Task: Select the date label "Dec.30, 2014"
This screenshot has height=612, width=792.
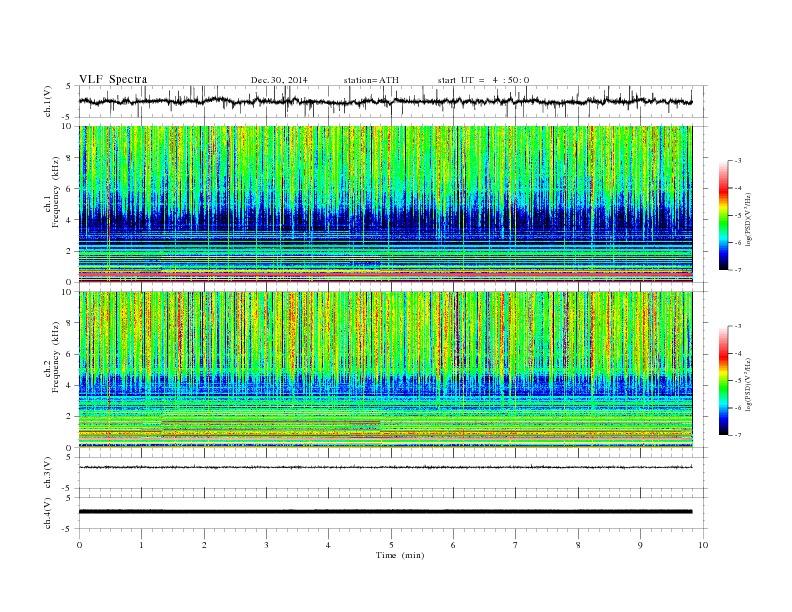Action: (279, 80)
